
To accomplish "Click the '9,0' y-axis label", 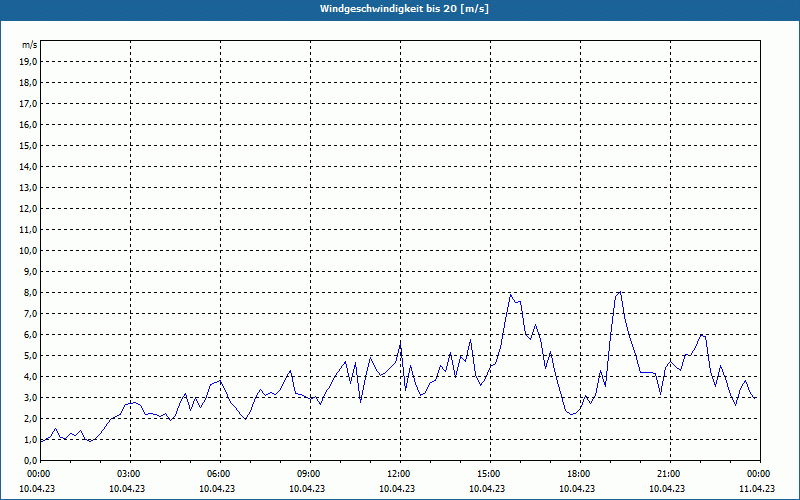I will pos(31,271).
